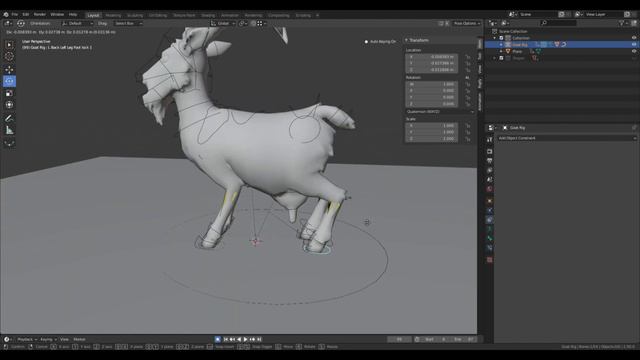Toggle pin on Goat Rig properties header
This screenshot has height=360, width=640.
[x=634, y=128]
